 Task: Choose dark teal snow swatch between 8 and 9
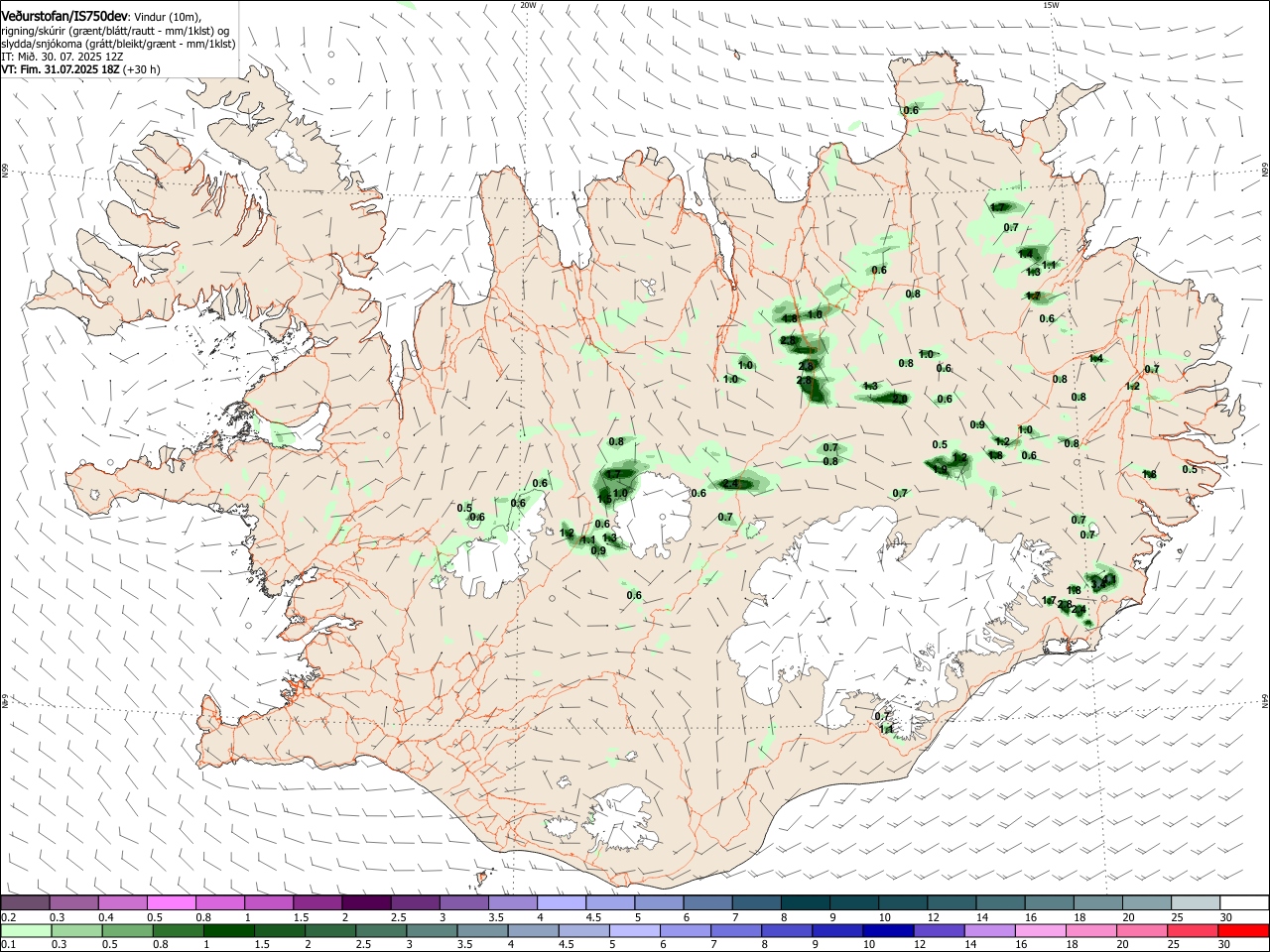pos(806,903)
